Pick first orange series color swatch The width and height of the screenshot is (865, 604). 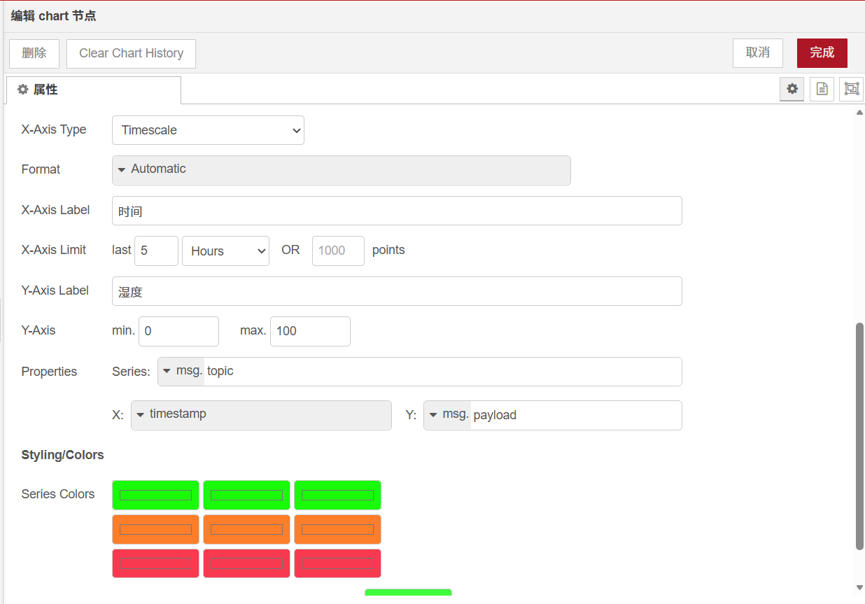coord(156,530)
